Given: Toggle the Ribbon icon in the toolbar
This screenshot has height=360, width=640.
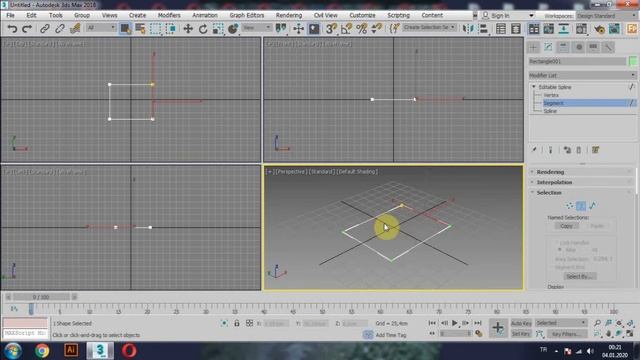Looking at the screenshot, I should [533, 29].
